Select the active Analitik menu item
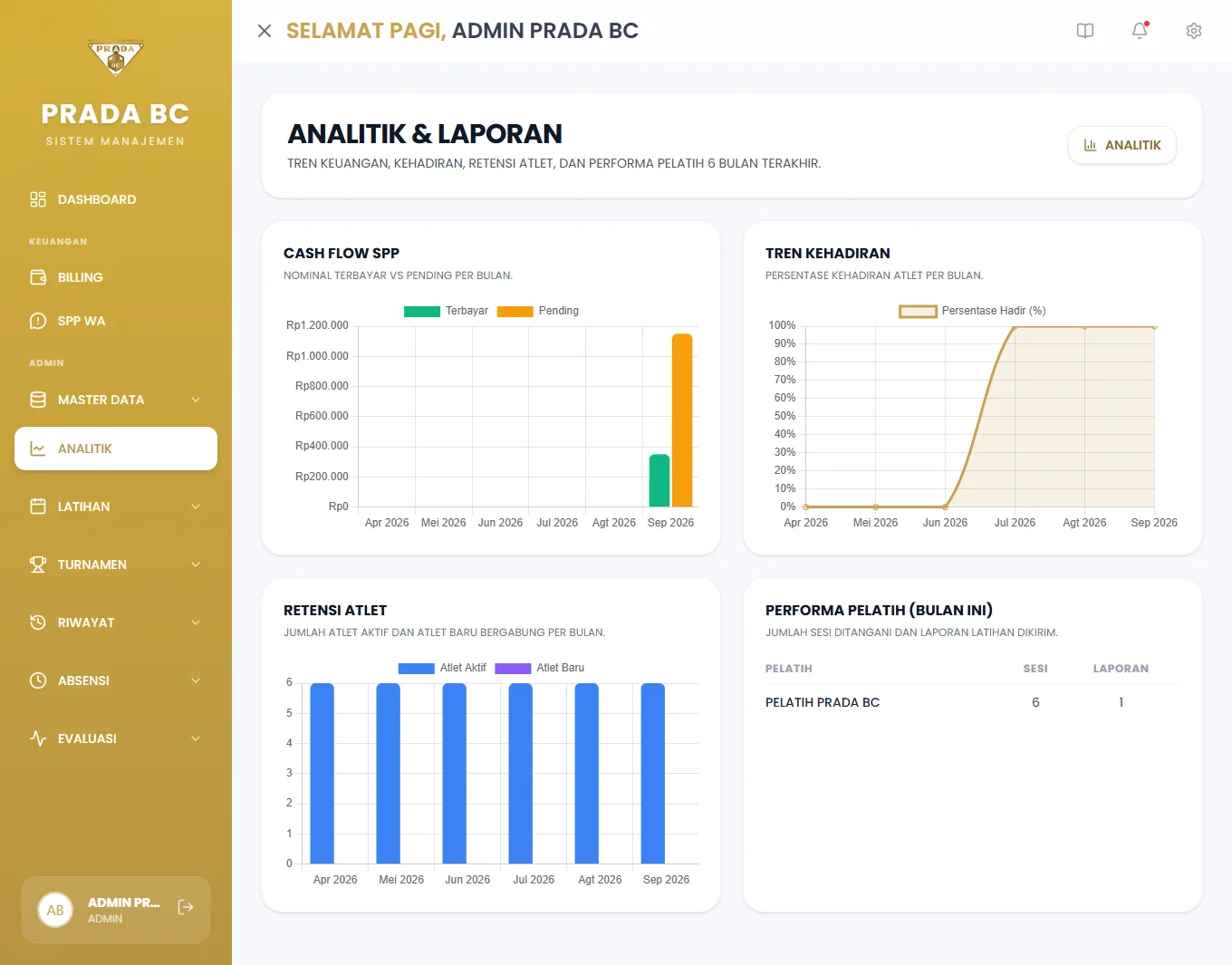The width and height of the screenshot is (1232, 965). (x=116, y=449)
